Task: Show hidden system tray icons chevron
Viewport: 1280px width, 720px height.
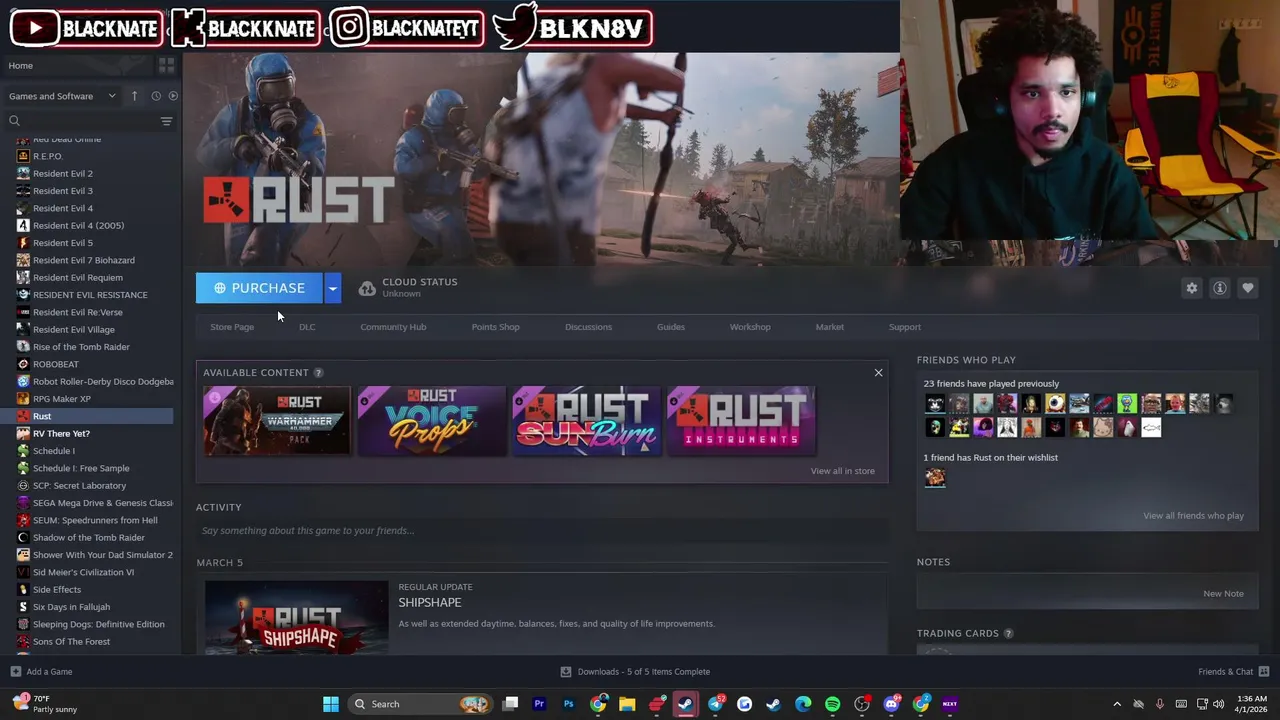Action: tap(1117, 704)
